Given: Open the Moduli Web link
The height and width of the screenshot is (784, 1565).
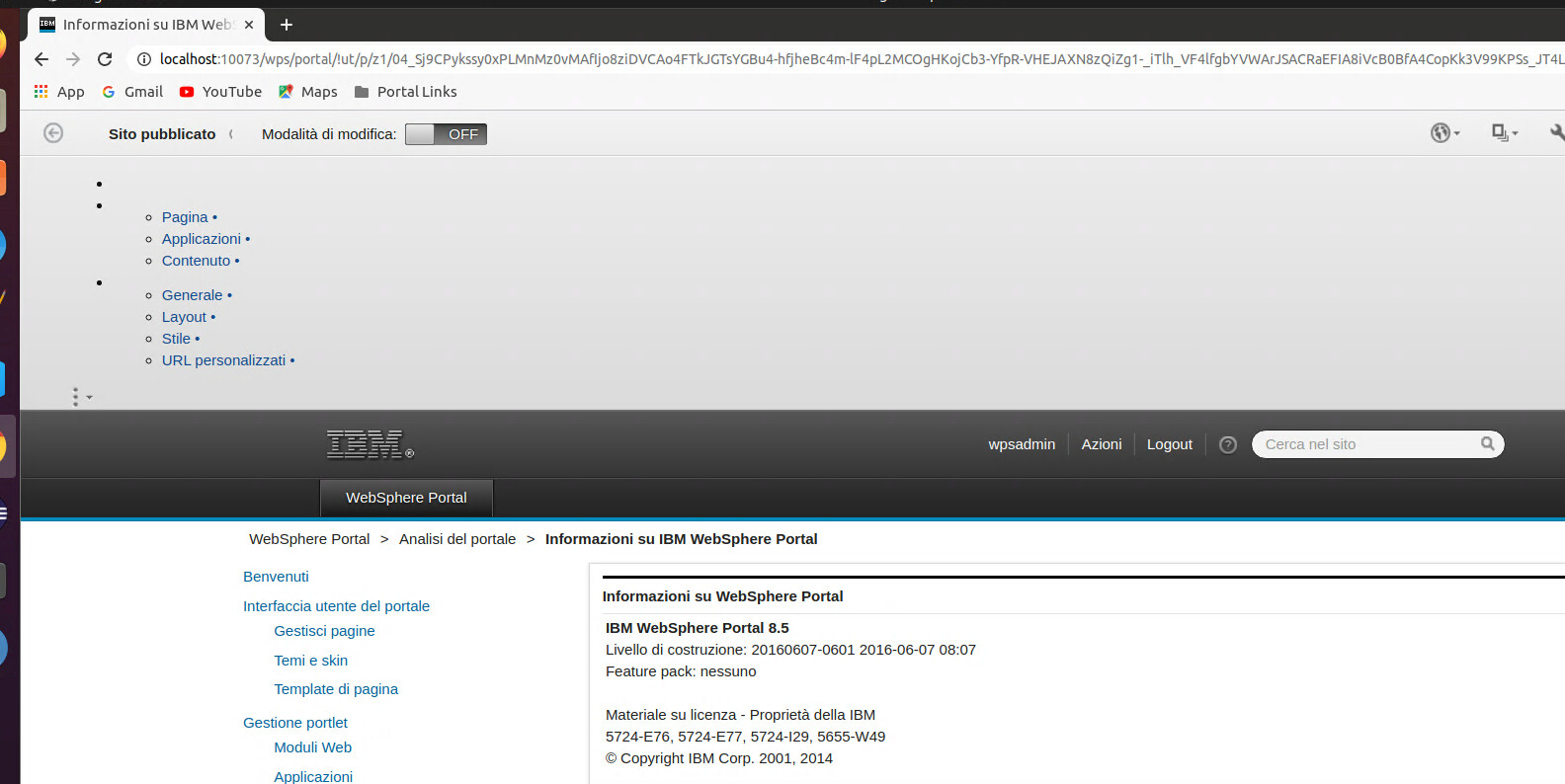Looking at the screenshot, I should 312,747.
